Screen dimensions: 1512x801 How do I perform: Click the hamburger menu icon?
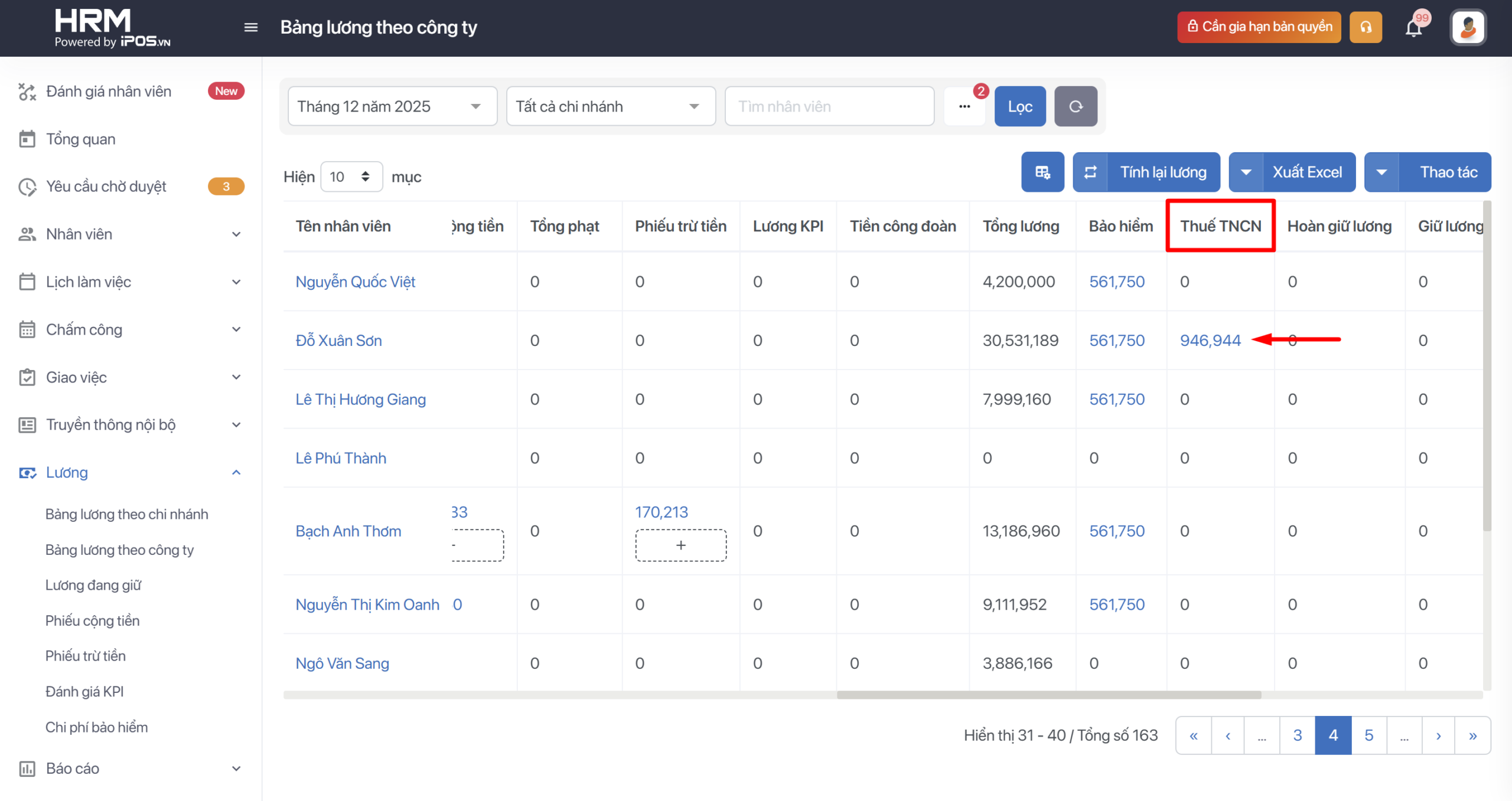[x=250, y=27]
